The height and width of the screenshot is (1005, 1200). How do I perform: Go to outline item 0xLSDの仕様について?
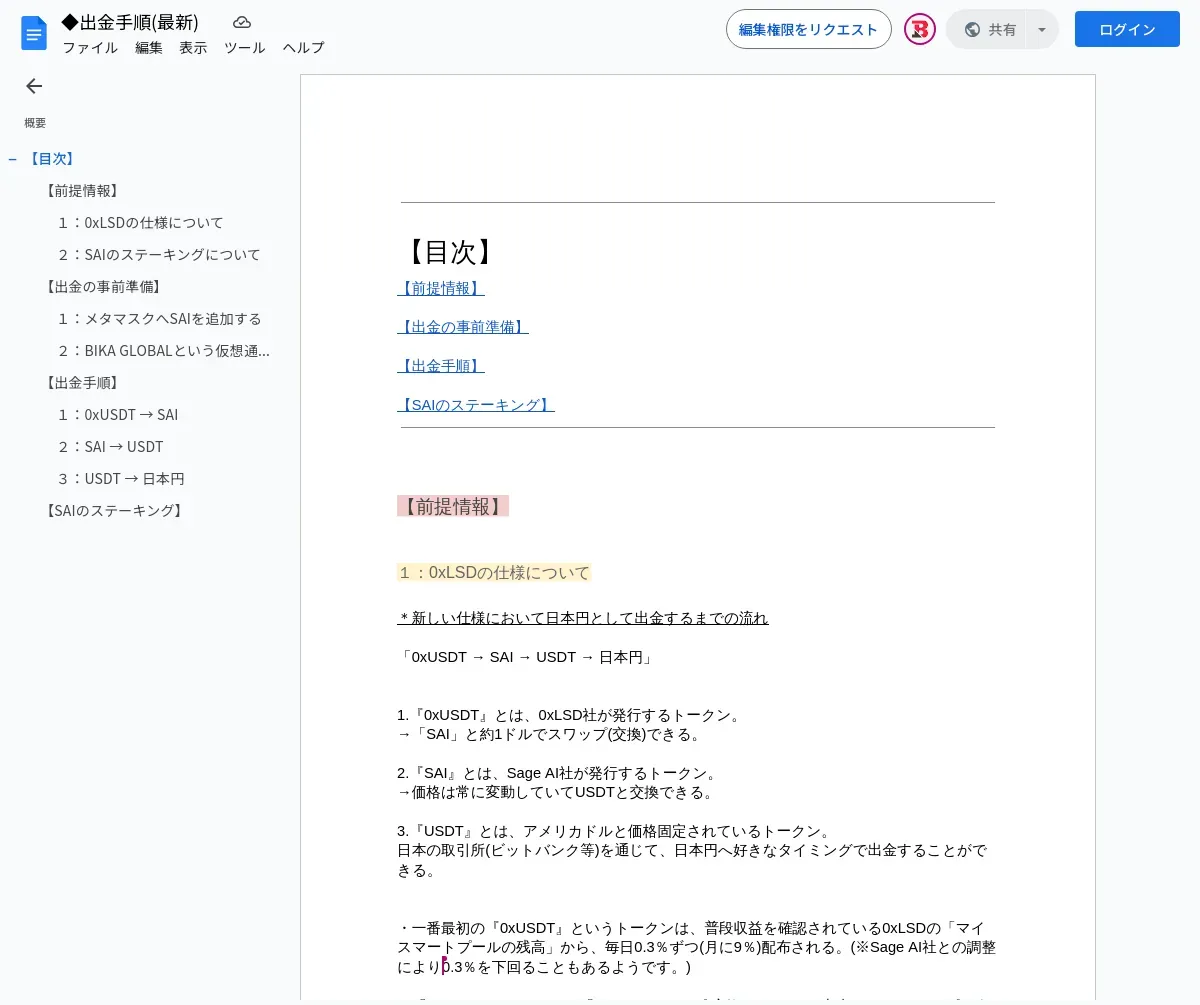tap(140, 223)
